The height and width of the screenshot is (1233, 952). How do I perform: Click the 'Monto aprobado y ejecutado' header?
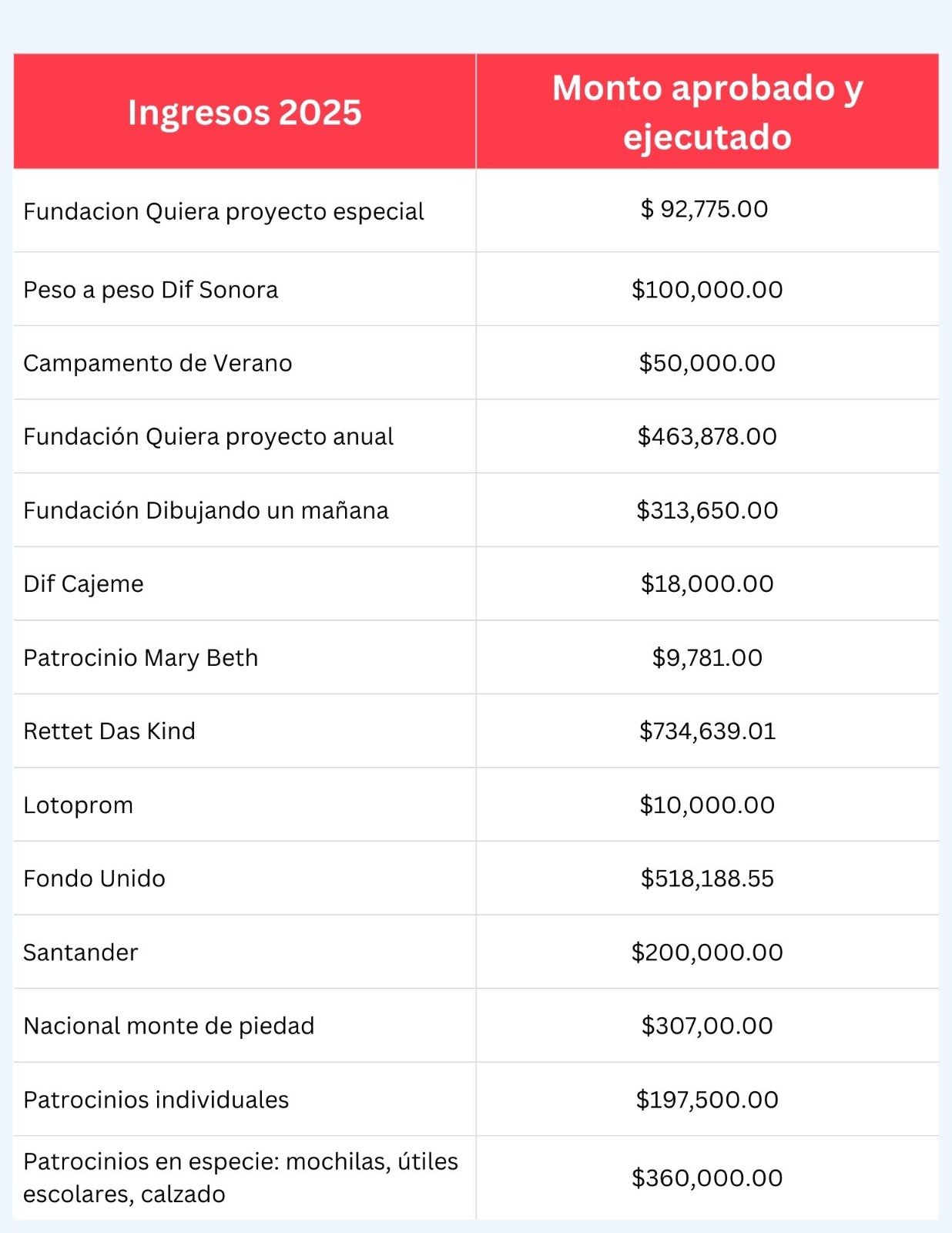(x=707, y=113)
